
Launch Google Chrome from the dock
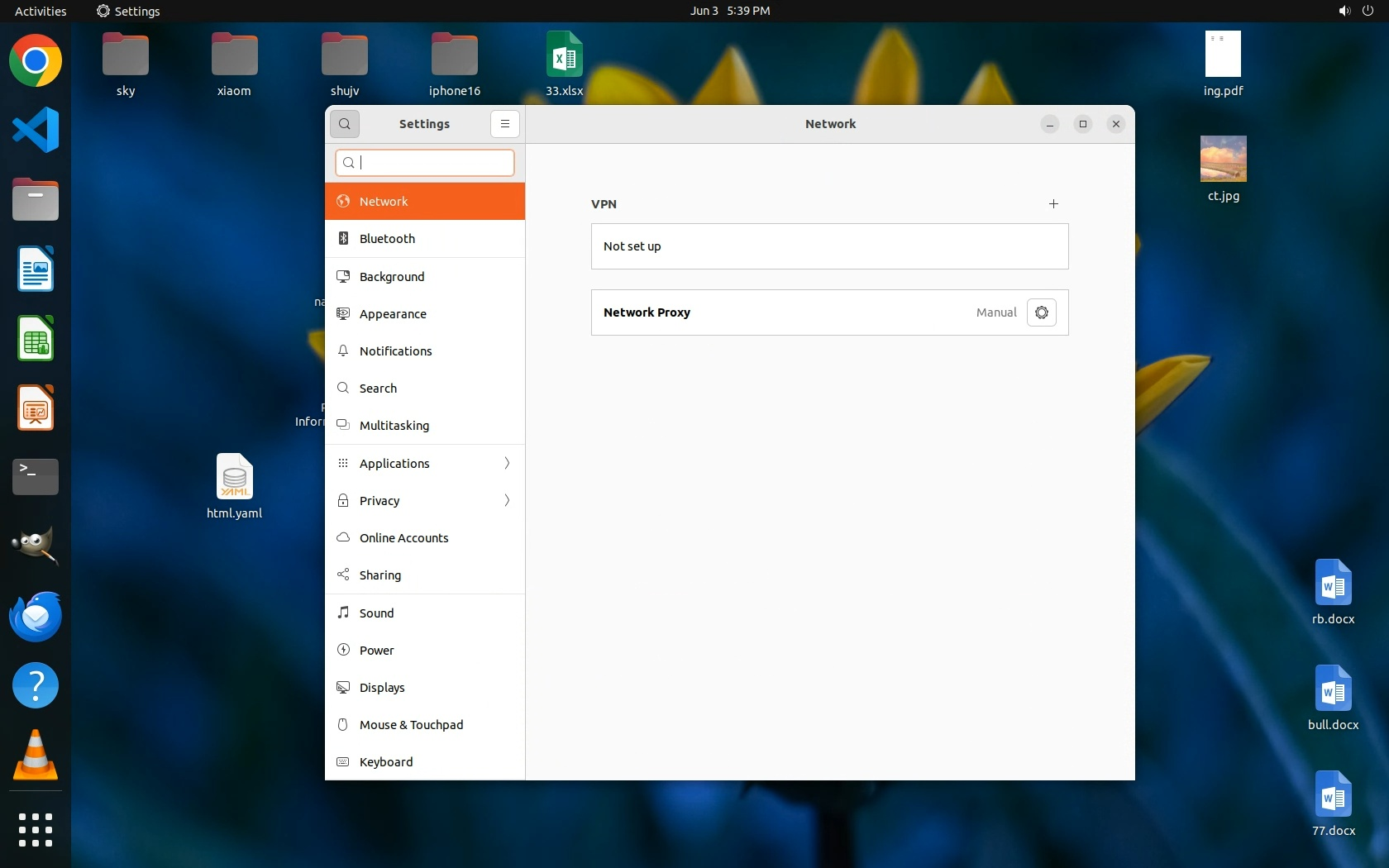(36, 61)
